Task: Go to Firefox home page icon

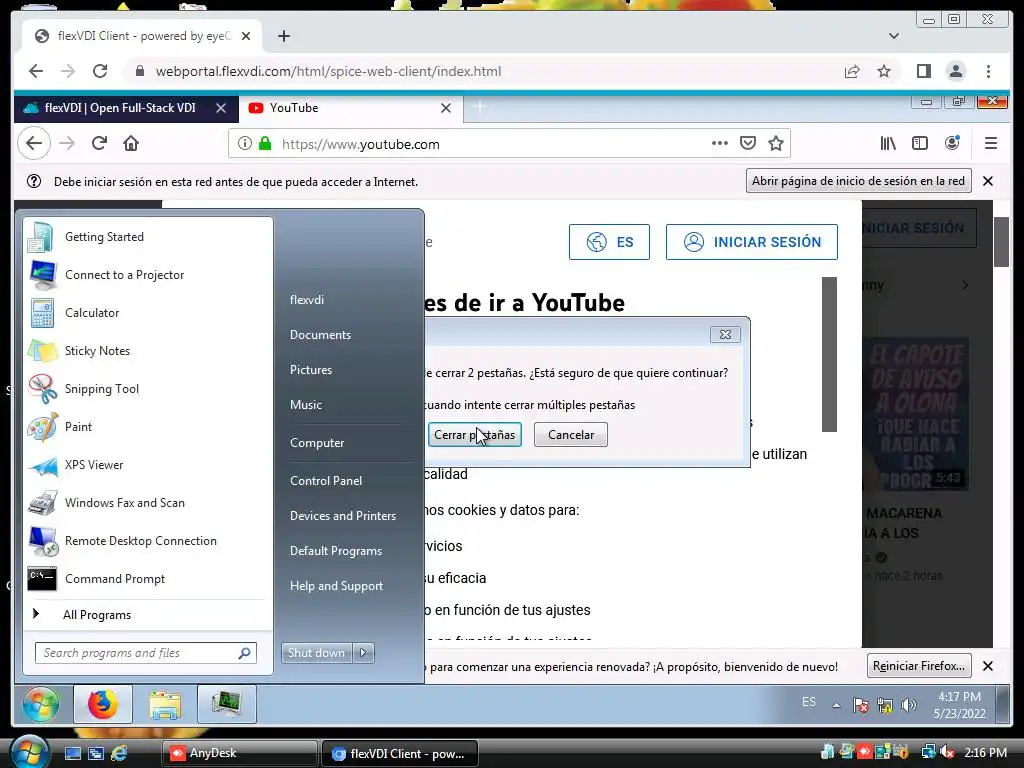Action: 131,143
